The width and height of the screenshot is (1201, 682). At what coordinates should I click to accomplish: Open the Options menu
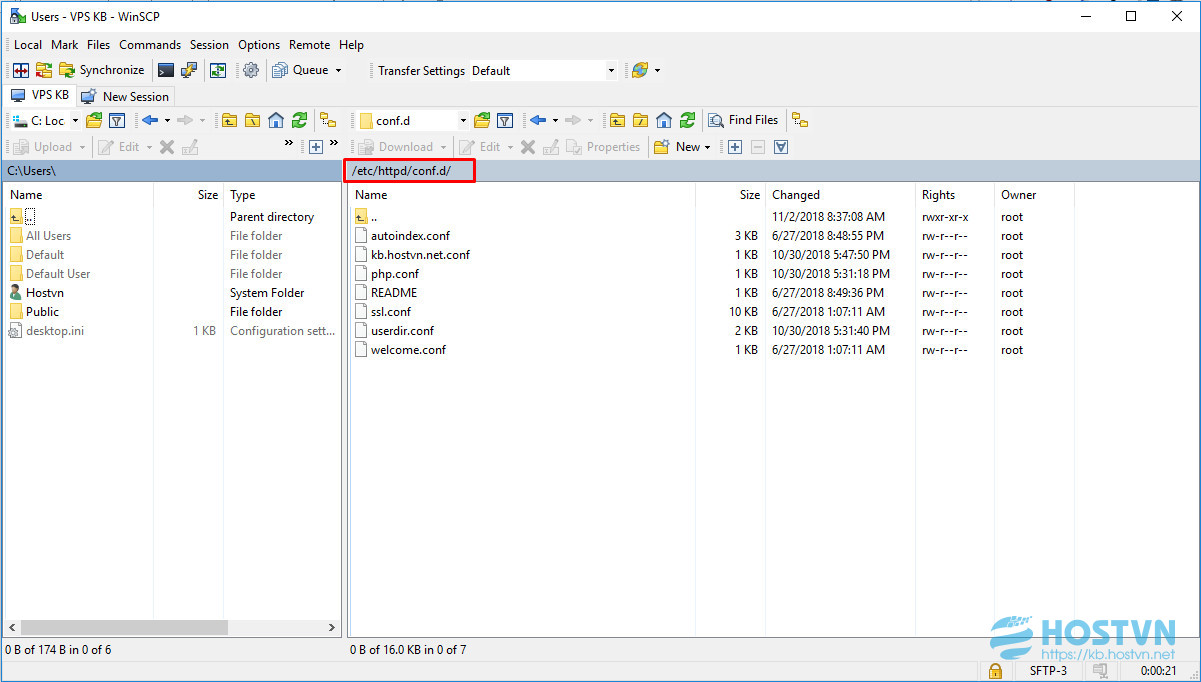259,45
